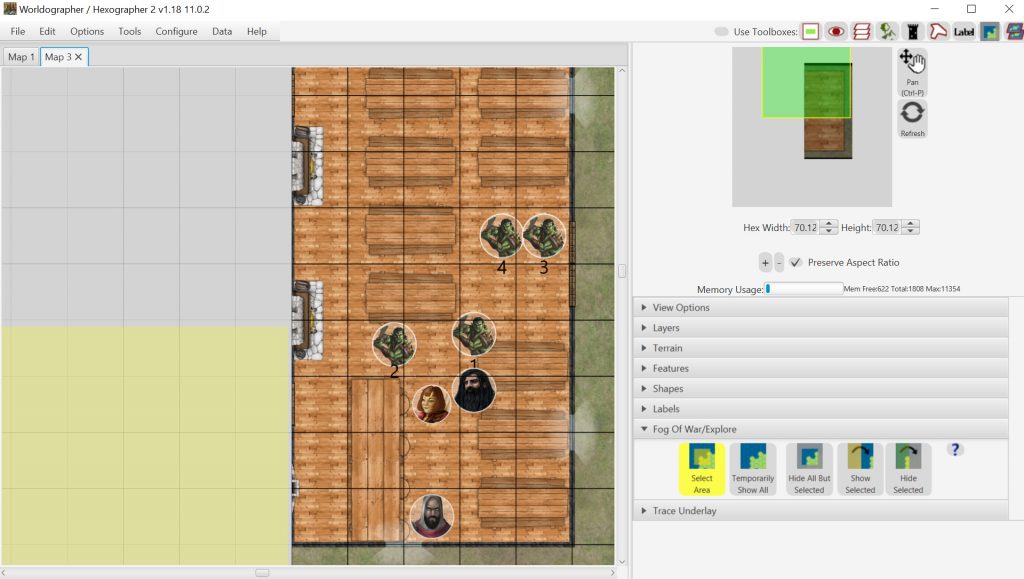Expand the Layers panel section

(x=665, y=328)
